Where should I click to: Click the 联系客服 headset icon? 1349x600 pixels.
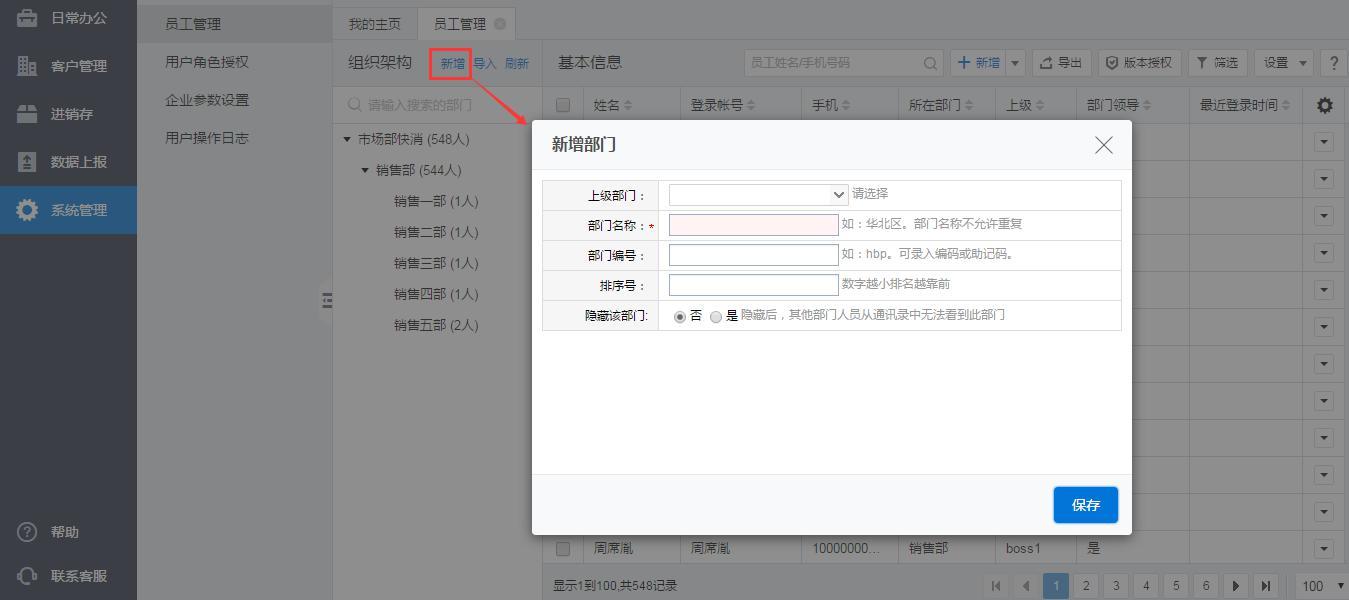tap(27, 576)
